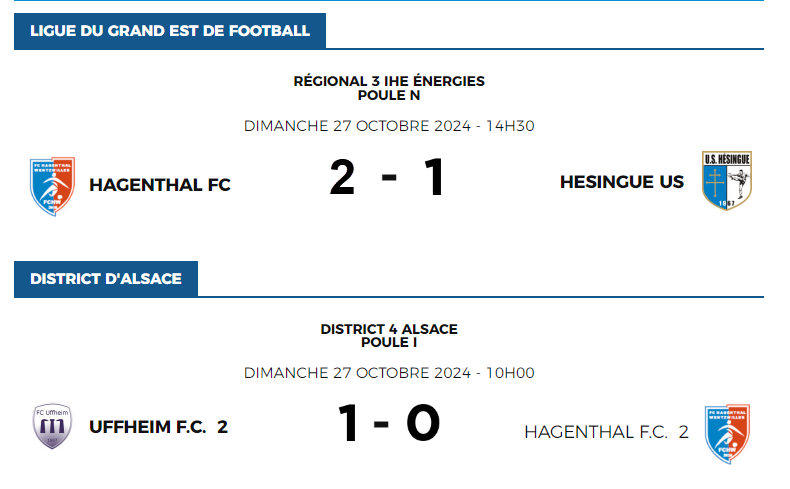Select the District d'Alsace section header
The height and width of the screenshot is (489, 790).
106,279
